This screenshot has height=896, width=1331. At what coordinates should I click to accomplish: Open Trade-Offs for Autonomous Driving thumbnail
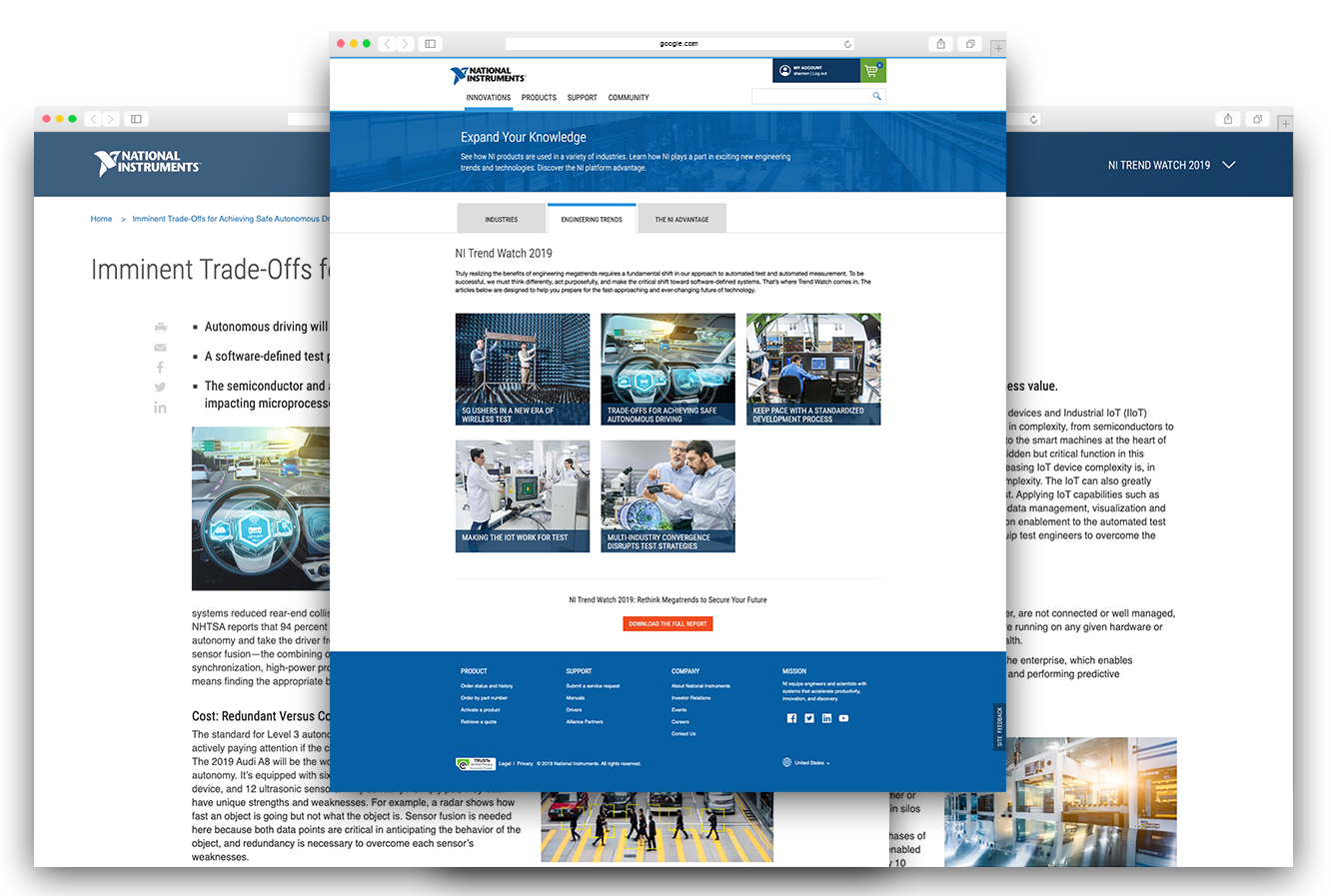pyautogui.click(x=667, y=370)
